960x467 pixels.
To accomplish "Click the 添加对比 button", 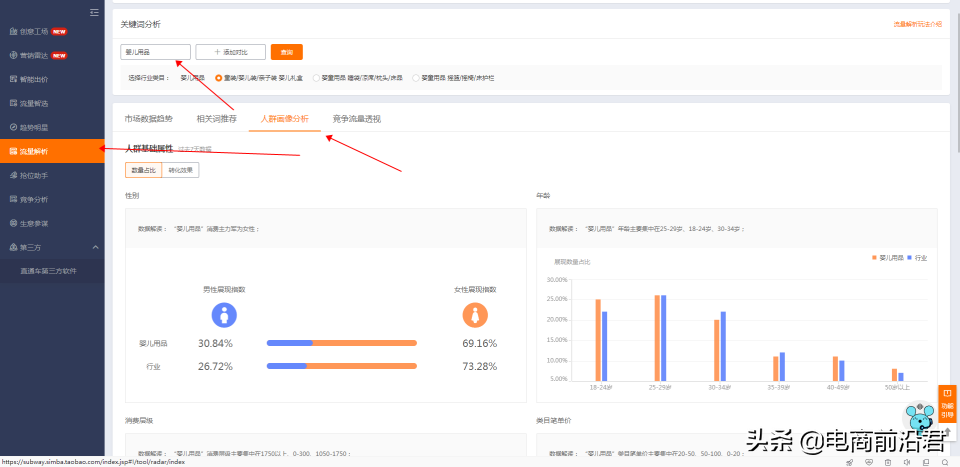I will coord(230,52).
